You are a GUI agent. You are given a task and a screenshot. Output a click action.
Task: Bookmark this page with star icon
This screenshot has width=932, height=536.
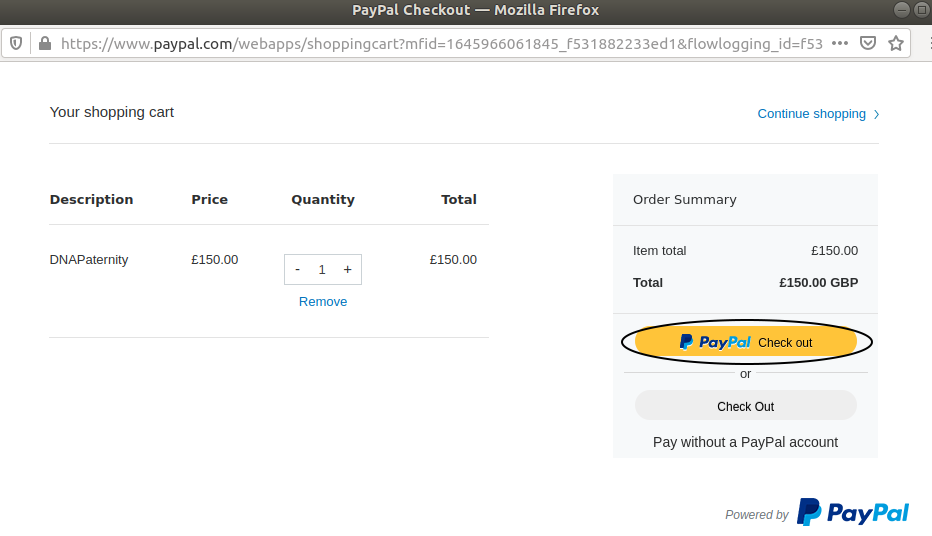coord(896,43)
